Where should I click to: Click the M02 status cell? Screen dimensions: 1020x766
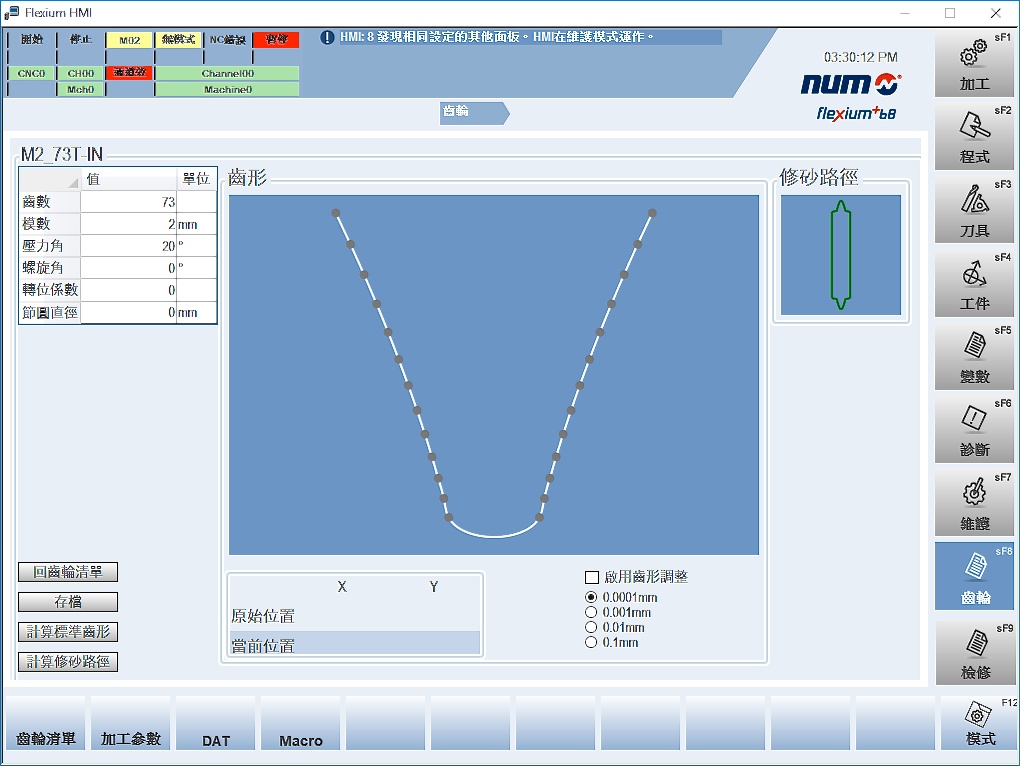click(129, 40)
